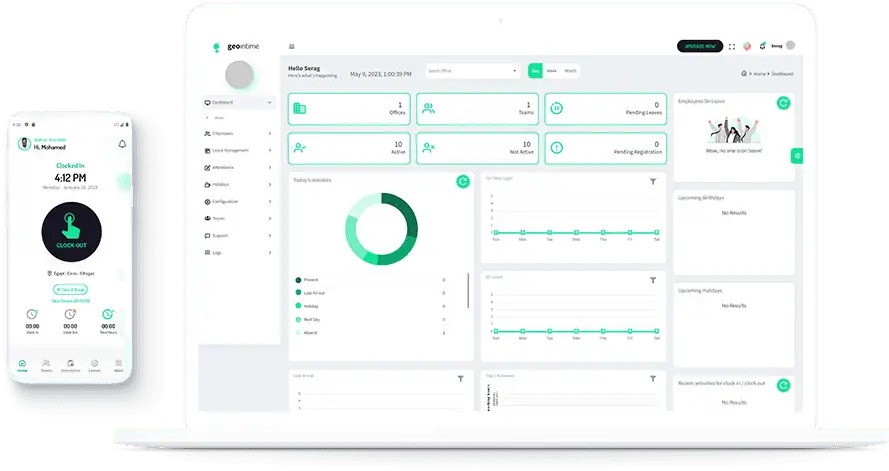The width and height of the screenshot is (889, 471).
Task: Expand the Support sidebar menu
Action: 238,236
